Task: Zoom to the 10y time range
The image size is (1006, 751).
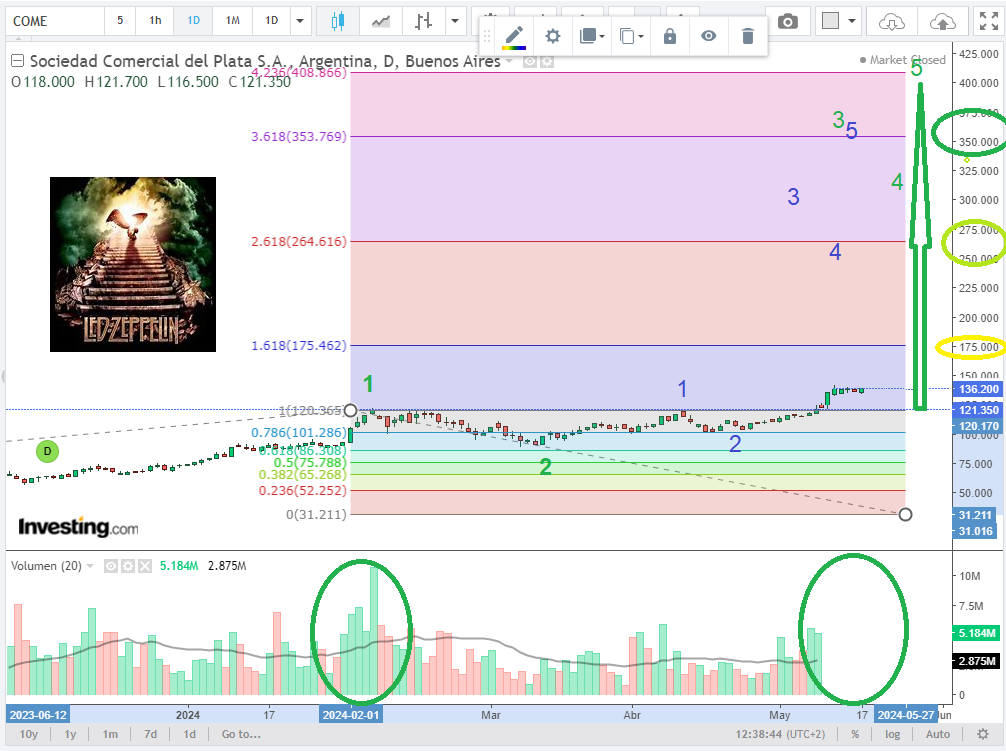Action: (x=28, y=734)
